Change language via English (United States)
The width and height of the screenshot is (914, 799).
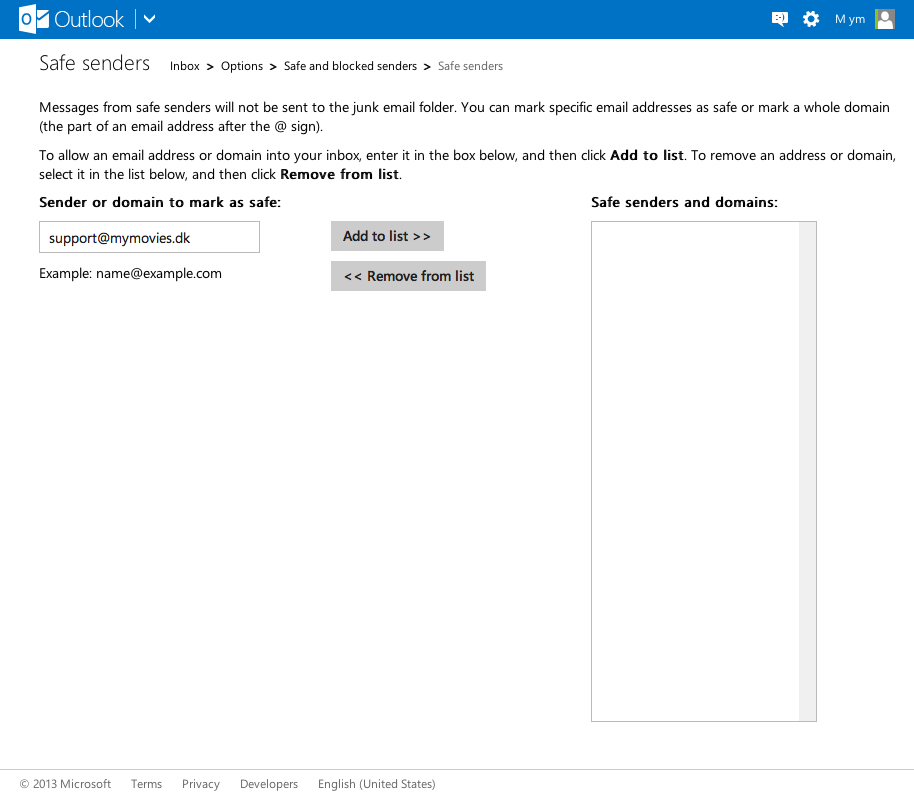[376, 784]
